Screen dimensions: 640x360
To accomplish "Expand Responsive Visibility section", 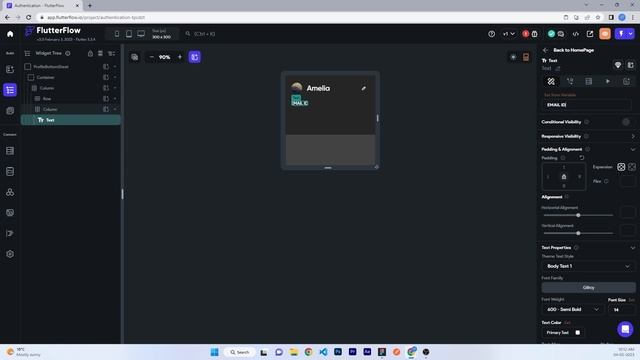I will 633,136.
